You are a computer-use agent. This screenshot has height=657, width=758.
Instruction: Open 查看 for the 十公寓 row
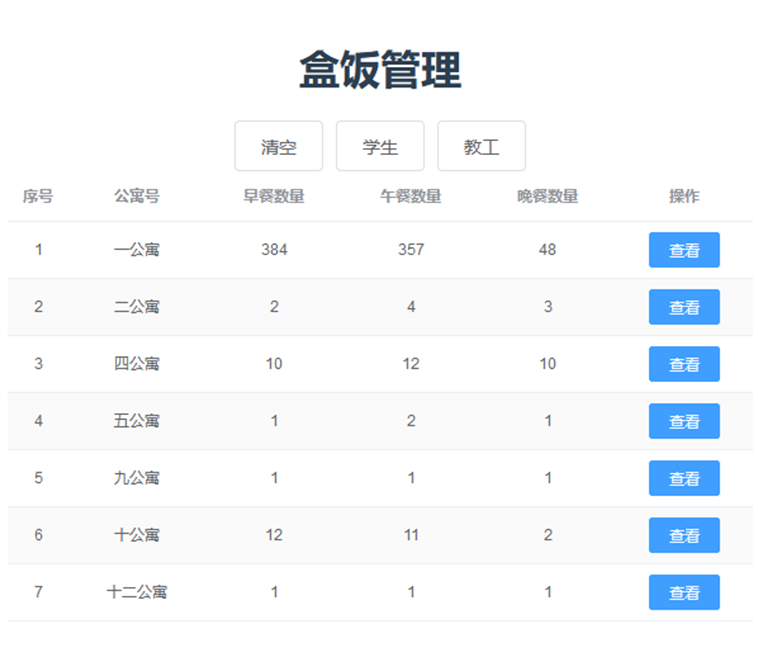[684, 535]
